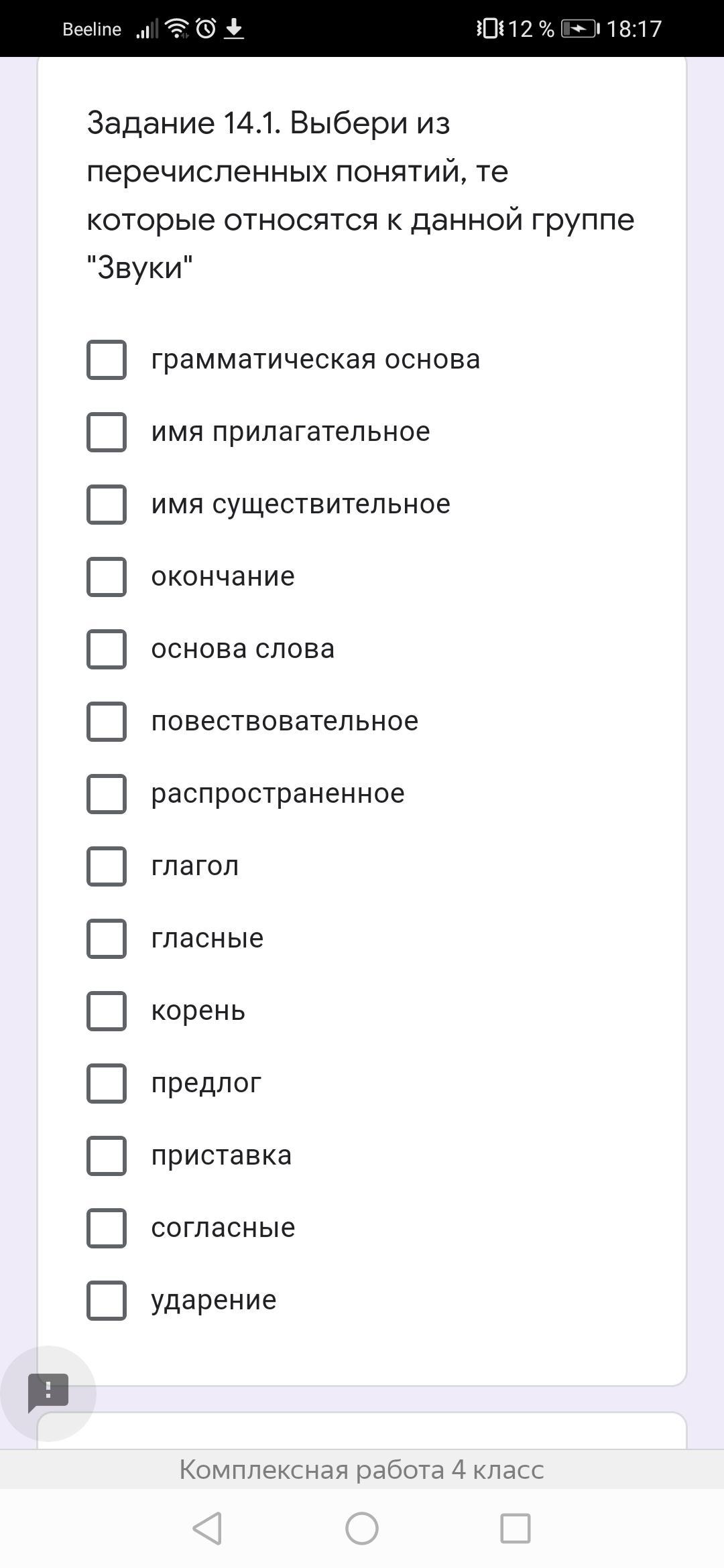Tick the "повествовательное" checkbox
724x1568 pixels.
(107, 722)
